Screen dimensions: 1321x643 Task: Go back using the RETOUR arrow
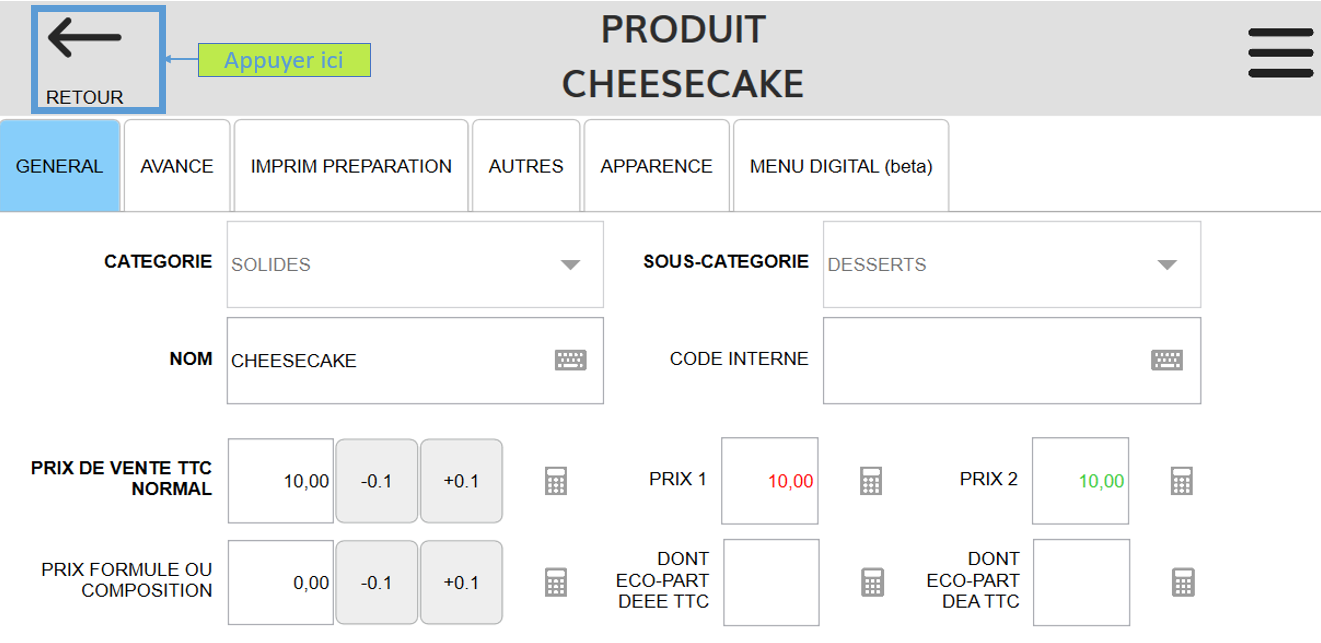tap(98, 59)
